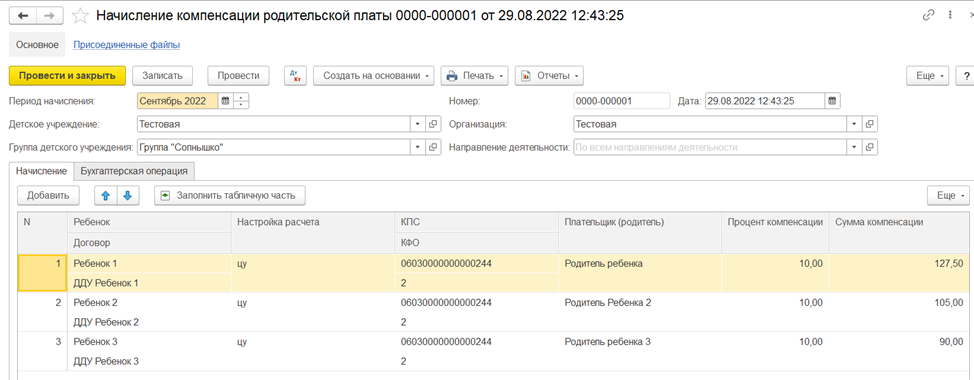Image resolution: width=974 pixels, height=380 pixels.
Task: Click Группа "Солнышко" field
Action: [273, 147]
